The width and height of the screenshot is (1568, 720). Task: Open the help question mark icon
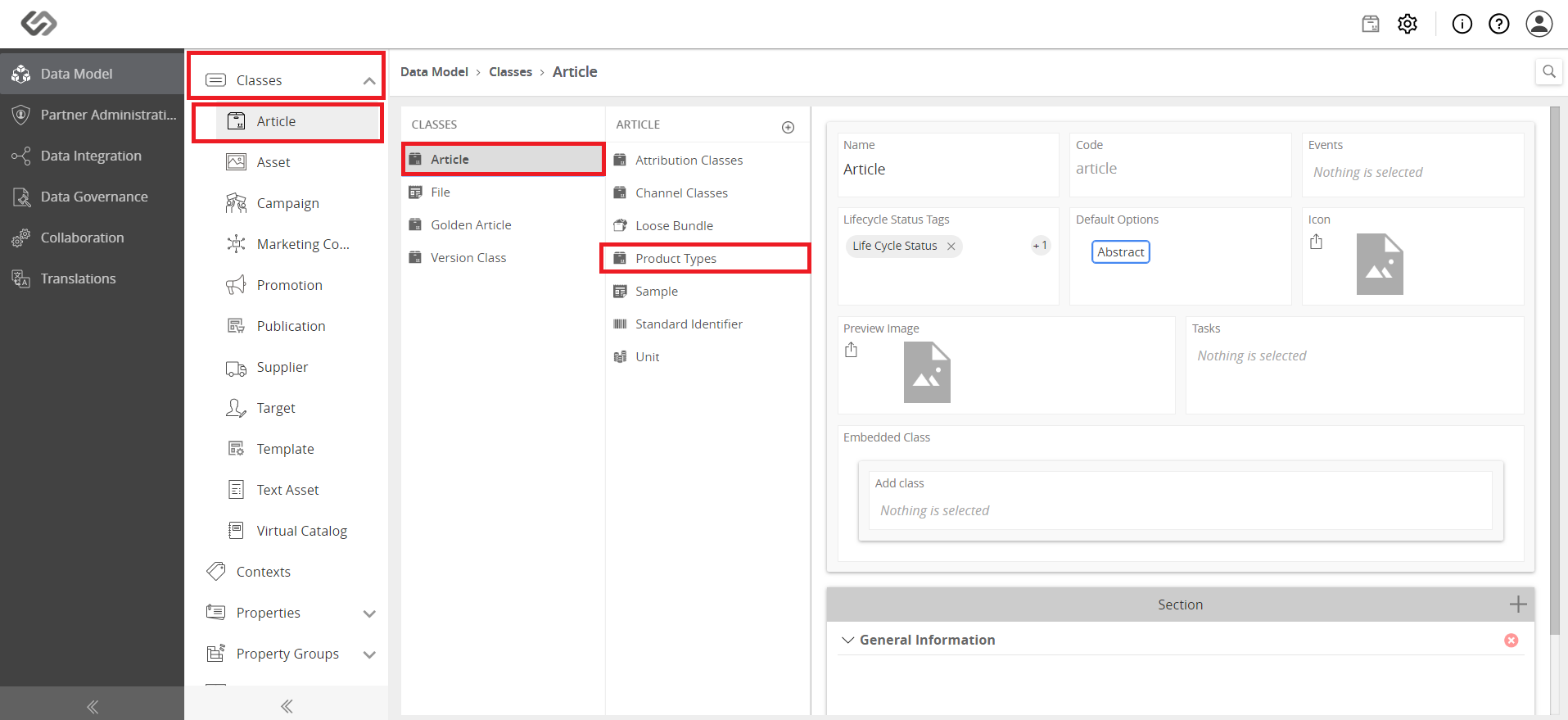pos(1499,24)
